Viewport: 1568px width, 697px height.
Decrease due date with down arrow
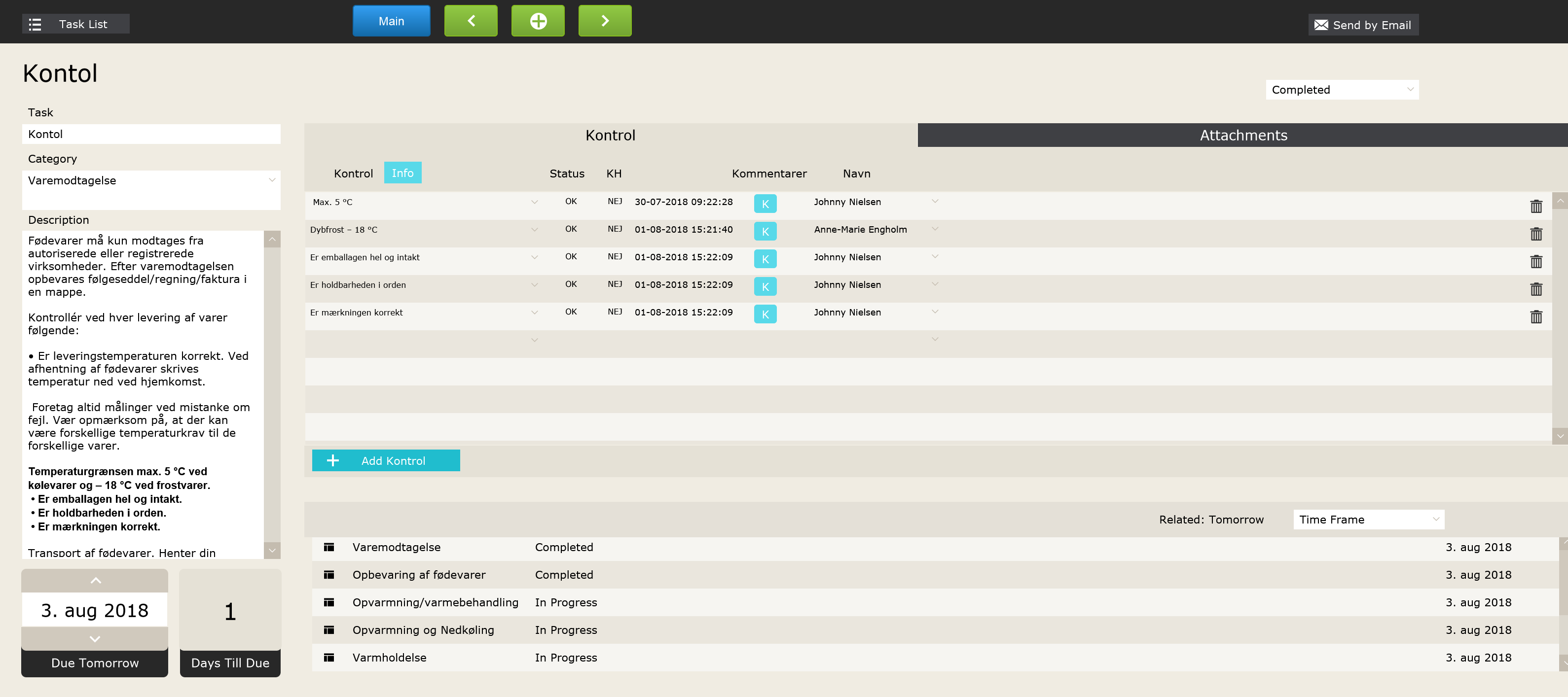95,639
